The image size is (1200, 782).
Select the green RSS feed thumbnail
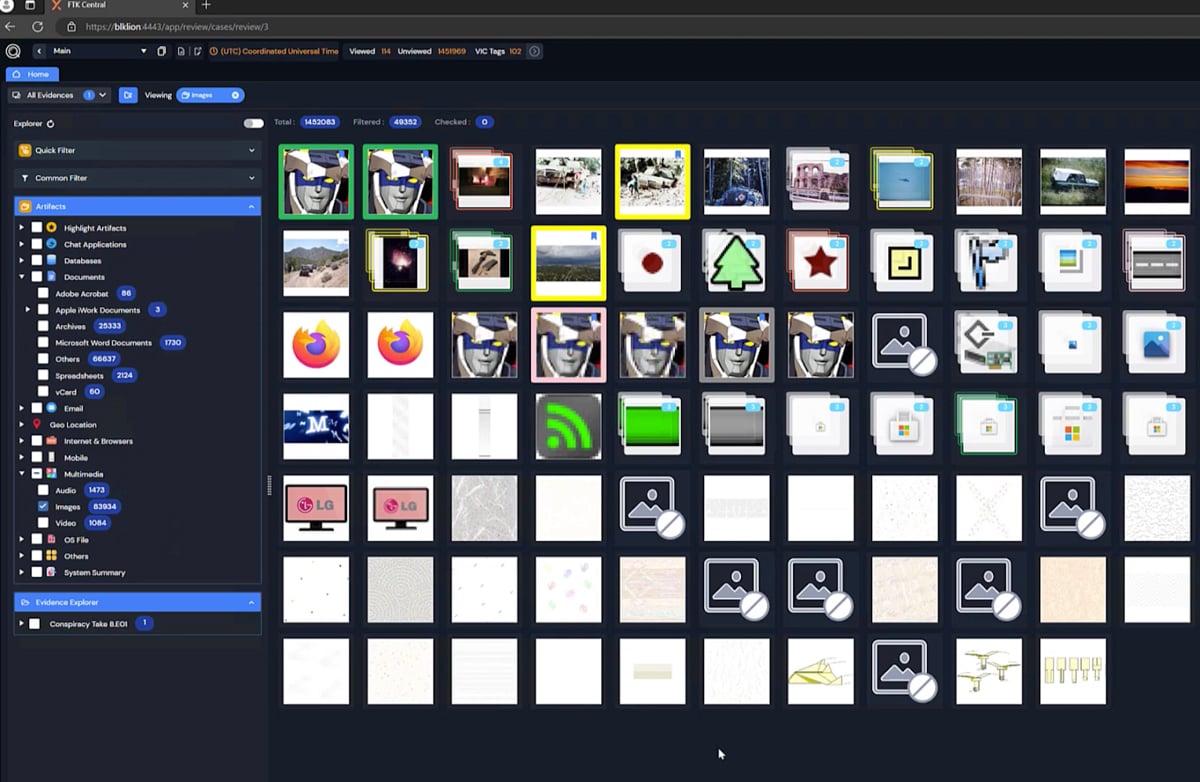coord(568,427)
